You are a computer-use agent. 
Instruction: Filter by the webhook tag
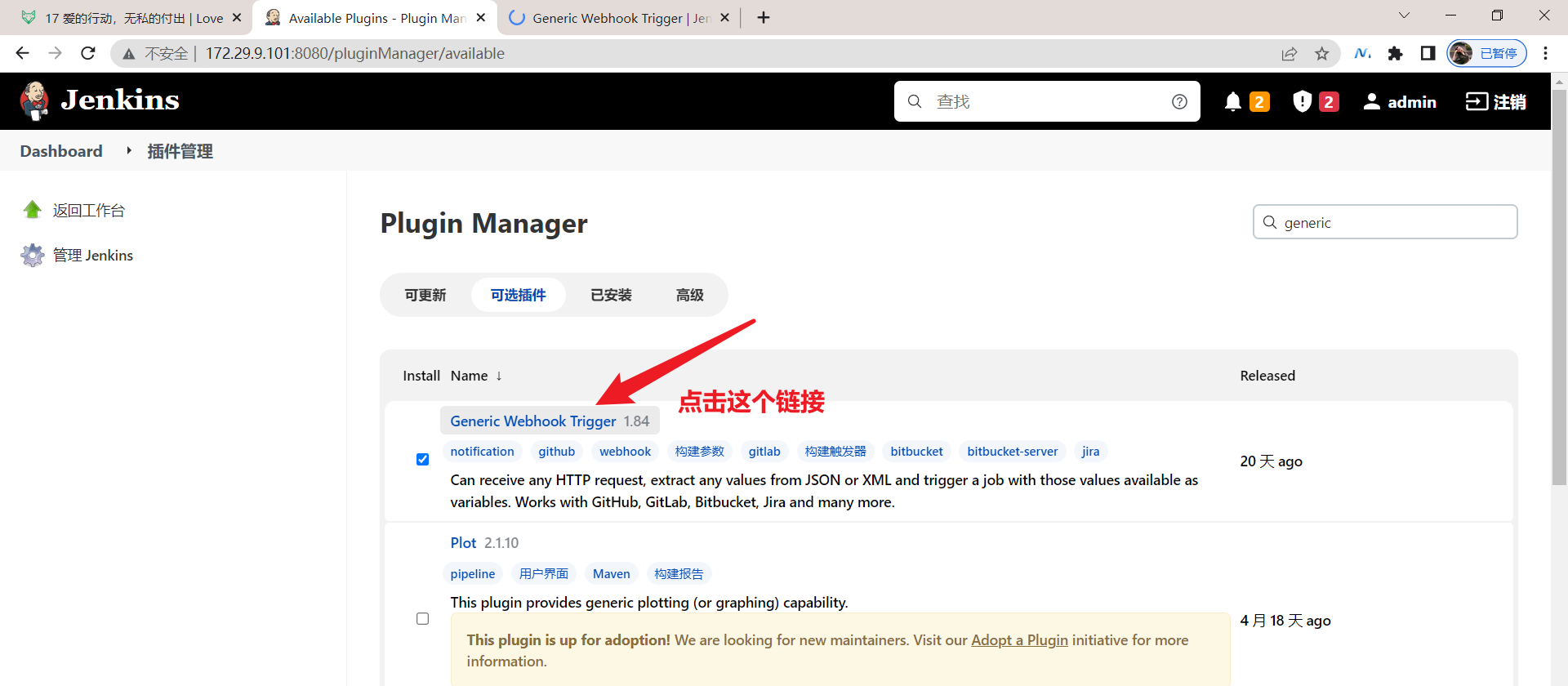pos(625,451)
